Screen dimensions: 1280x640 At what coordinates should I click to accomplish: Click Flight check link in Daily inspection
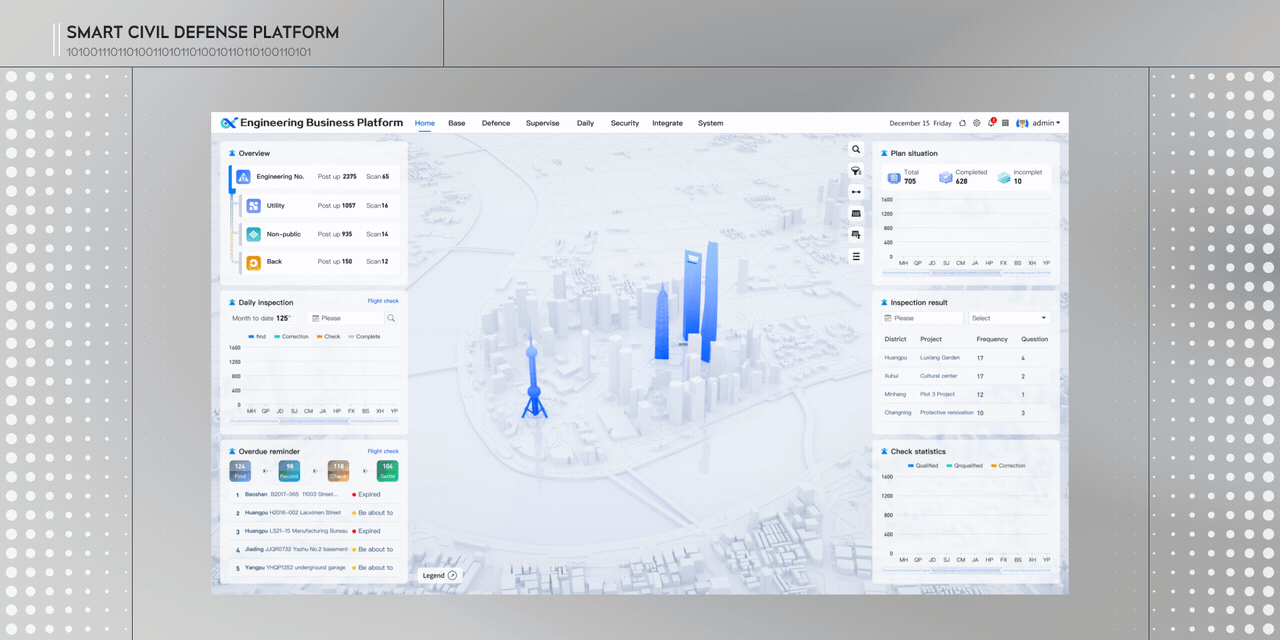(x=383, y=301)
